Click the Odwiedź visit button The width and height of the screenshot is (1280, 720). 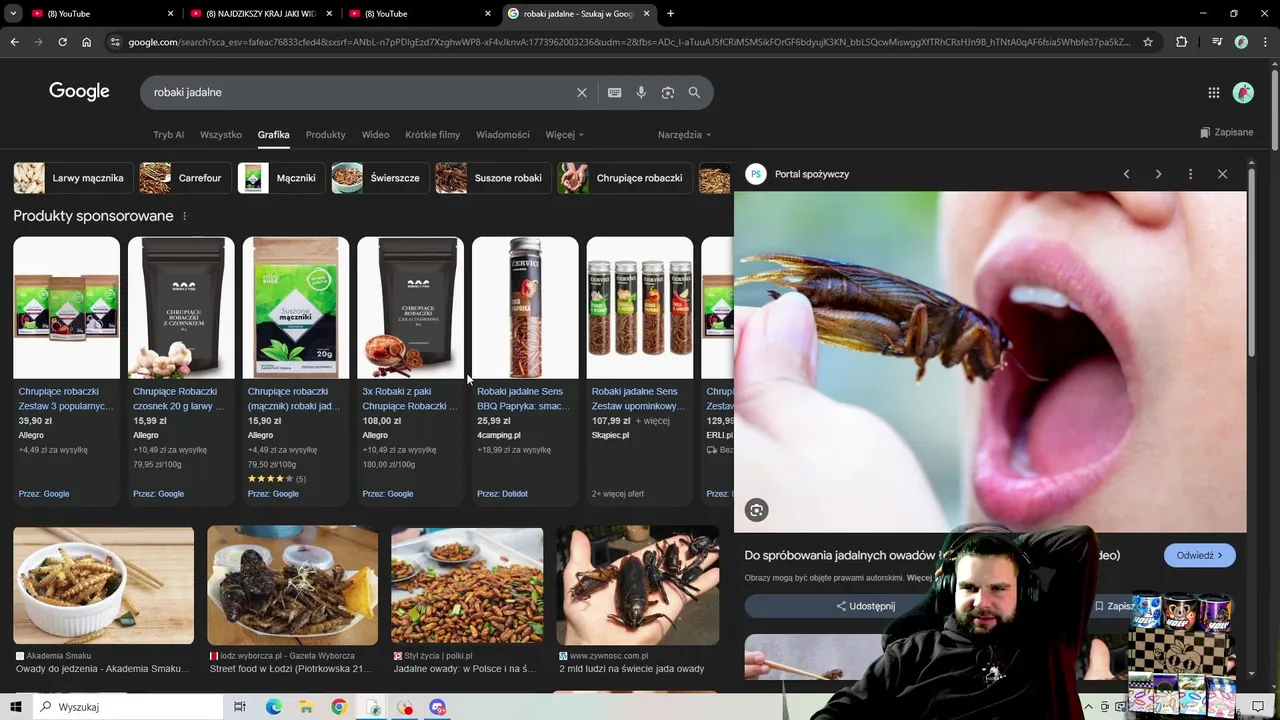1199,556
